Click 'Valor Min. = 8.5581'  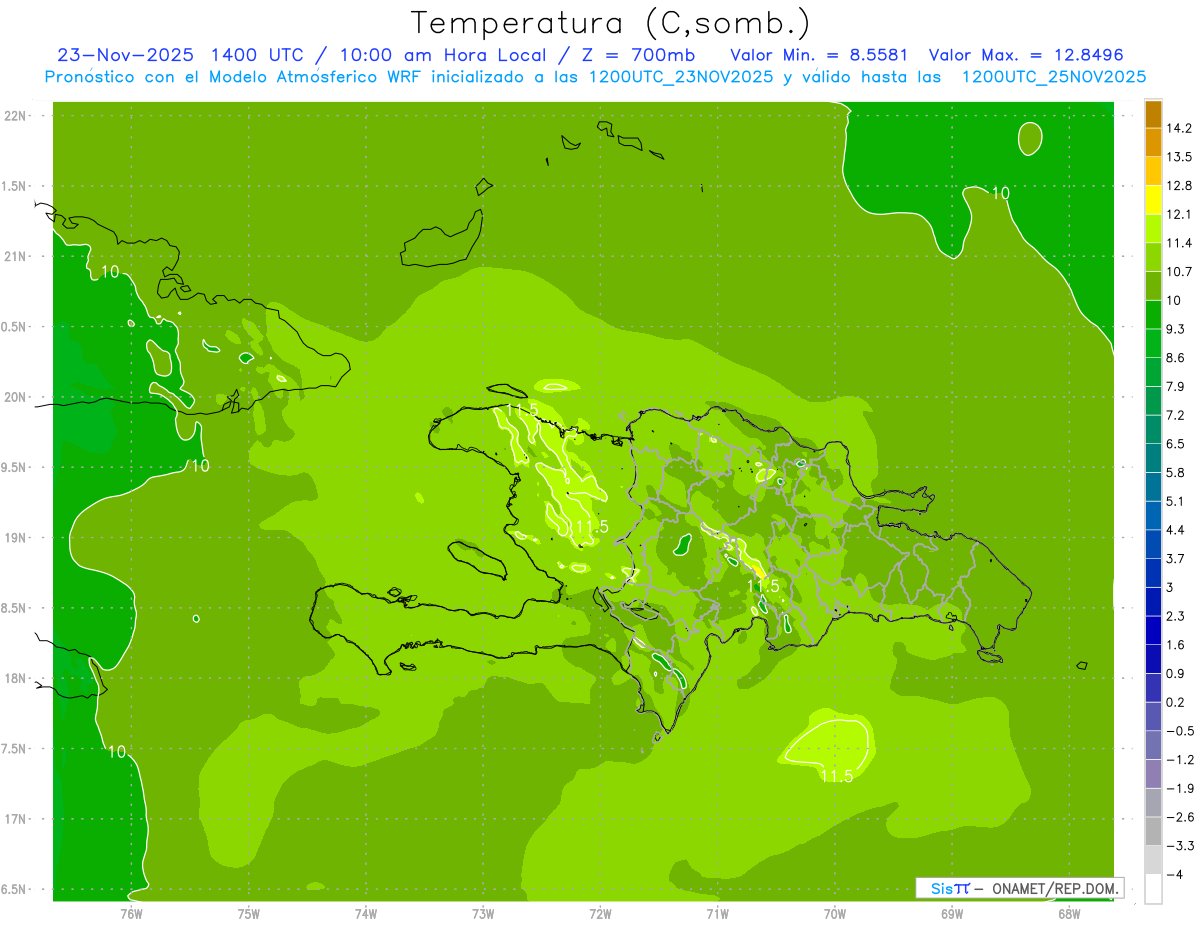coord(819,55)
